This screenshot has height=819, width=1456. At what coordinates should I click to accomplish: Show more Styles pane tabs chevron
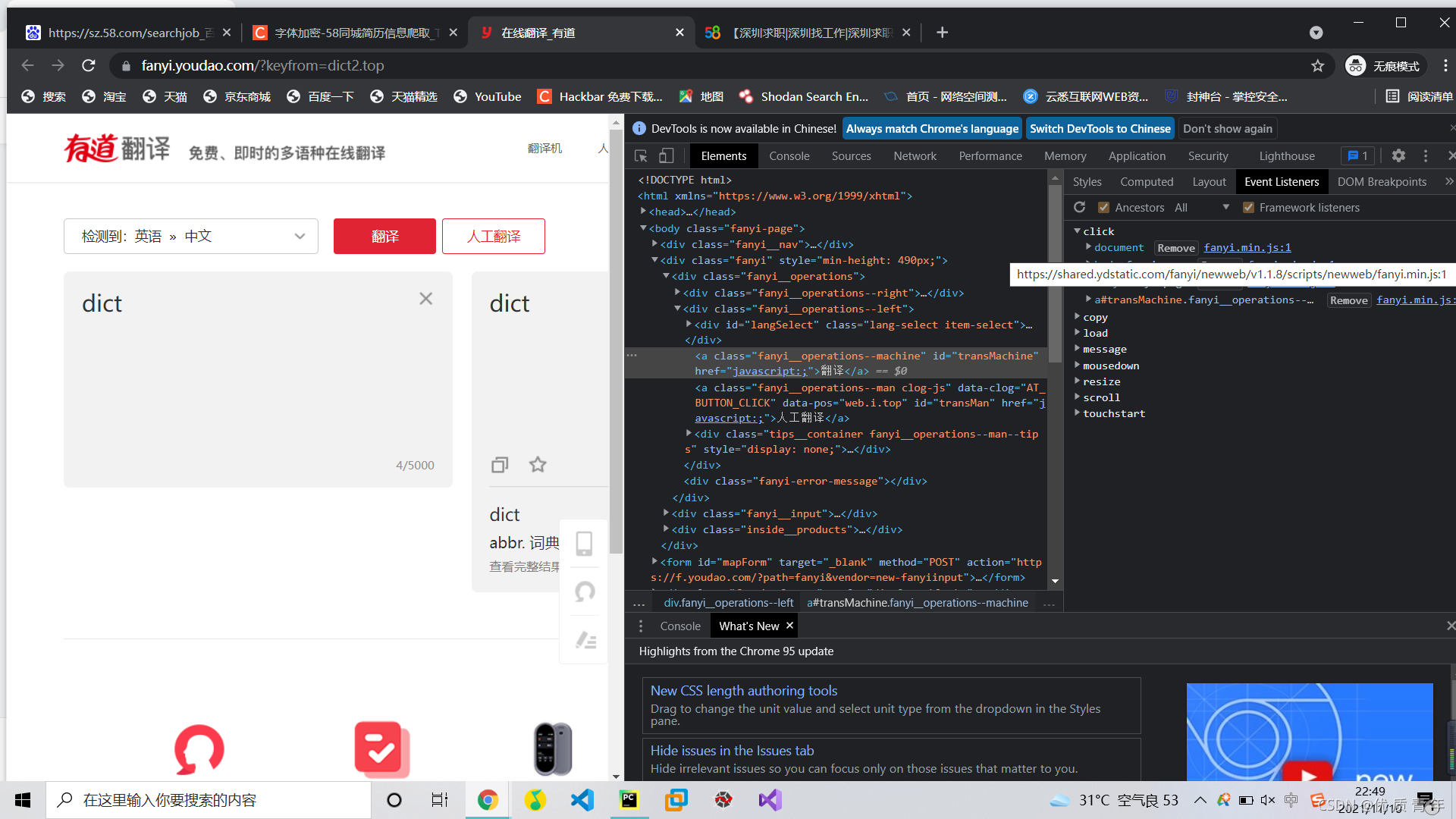tap(1448, 182)
